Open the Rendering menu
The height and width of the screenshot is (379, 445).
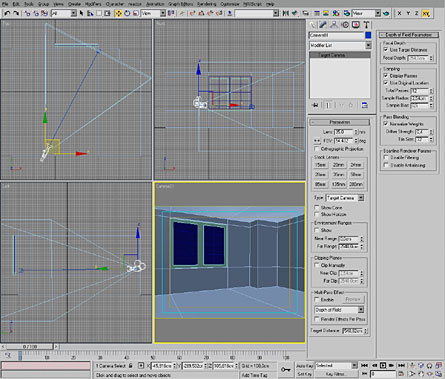pos(206,4)
